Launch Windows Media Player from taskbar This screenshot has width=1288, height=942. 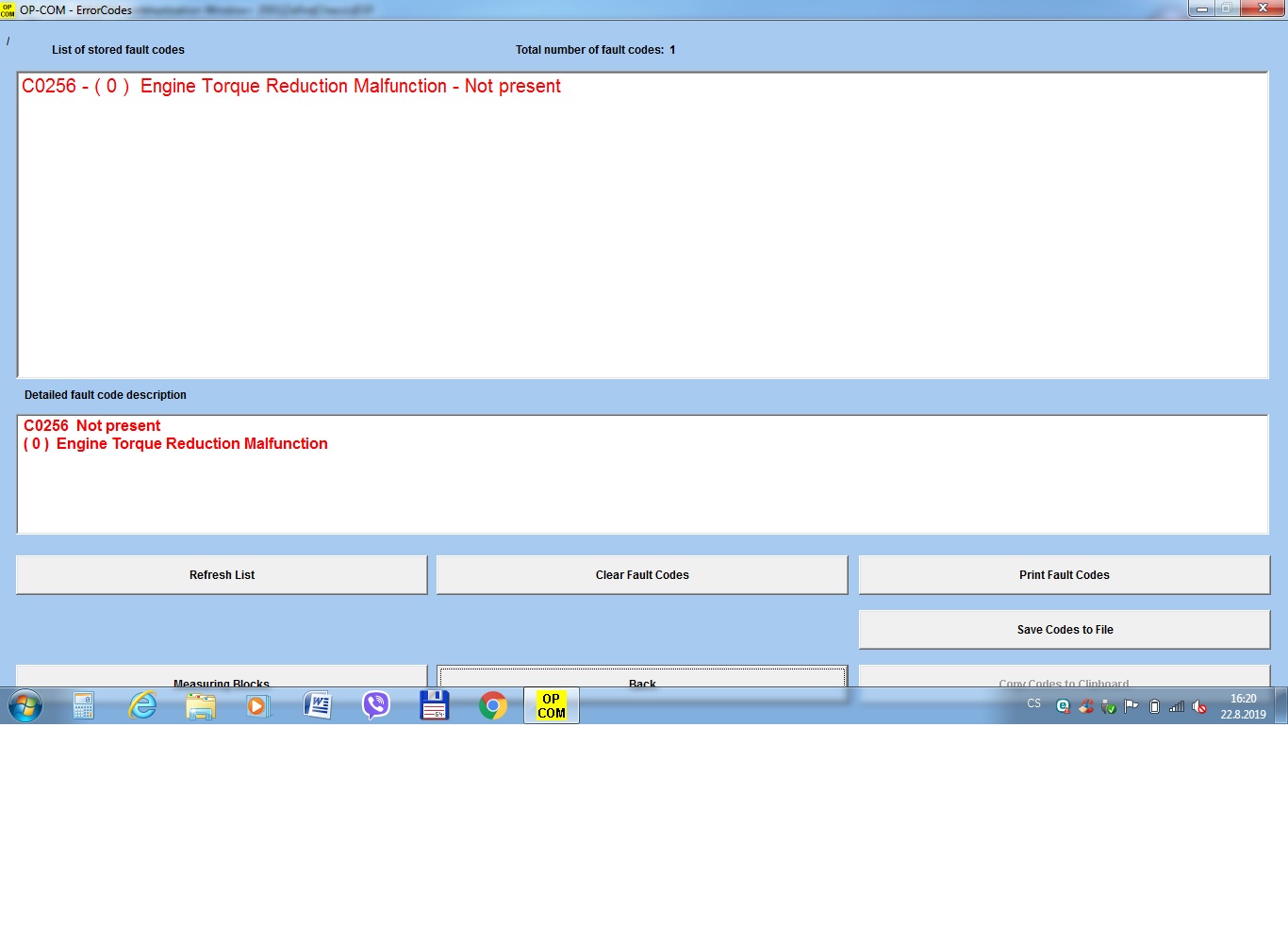257,705
